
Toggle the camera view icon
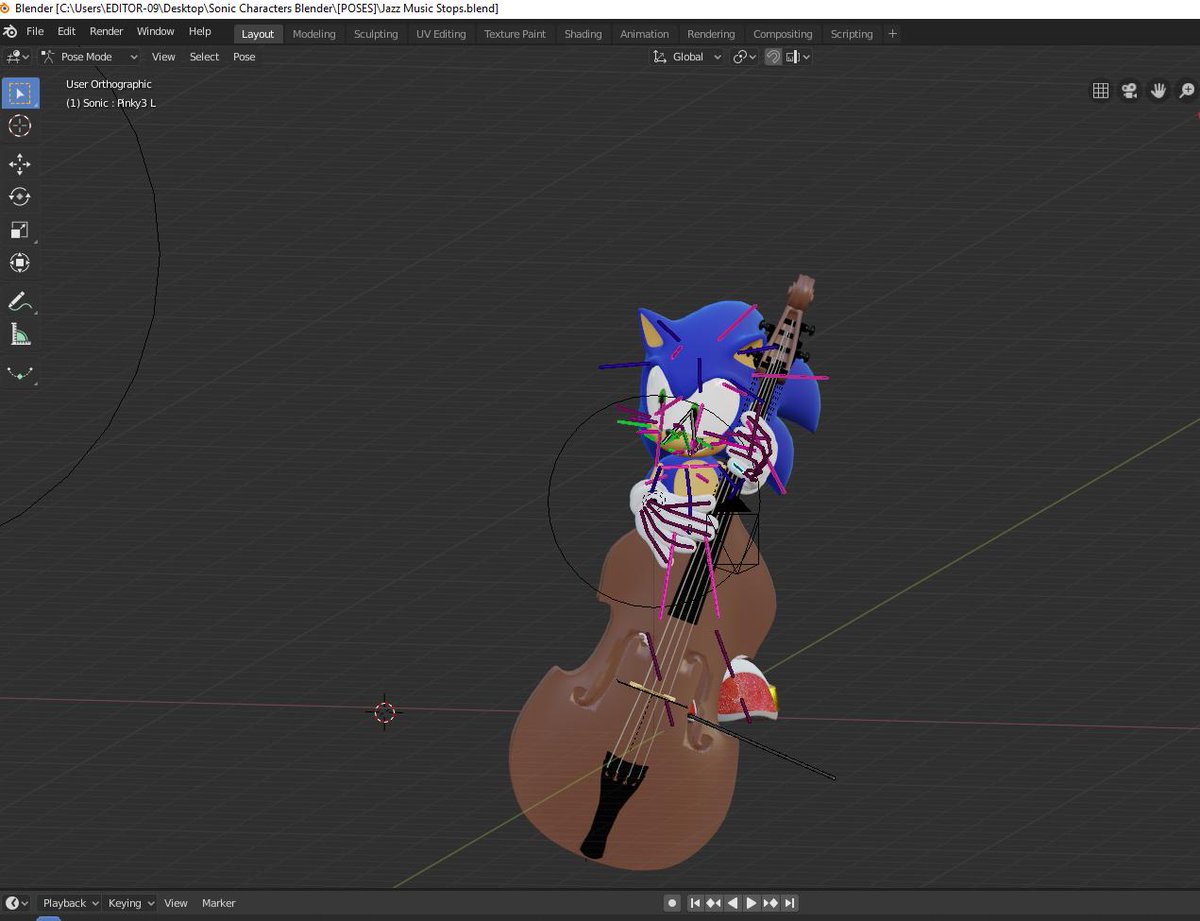click(1130, 91)
